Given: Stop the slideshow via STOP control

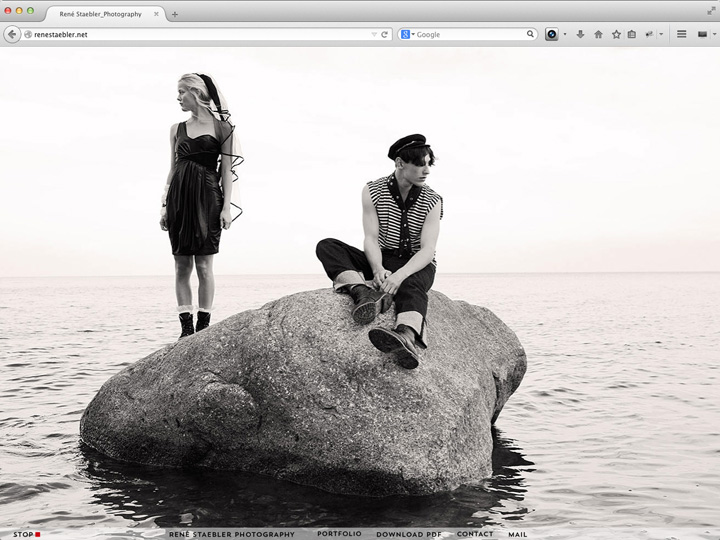Looking at the screenshot, I should 26,534.
